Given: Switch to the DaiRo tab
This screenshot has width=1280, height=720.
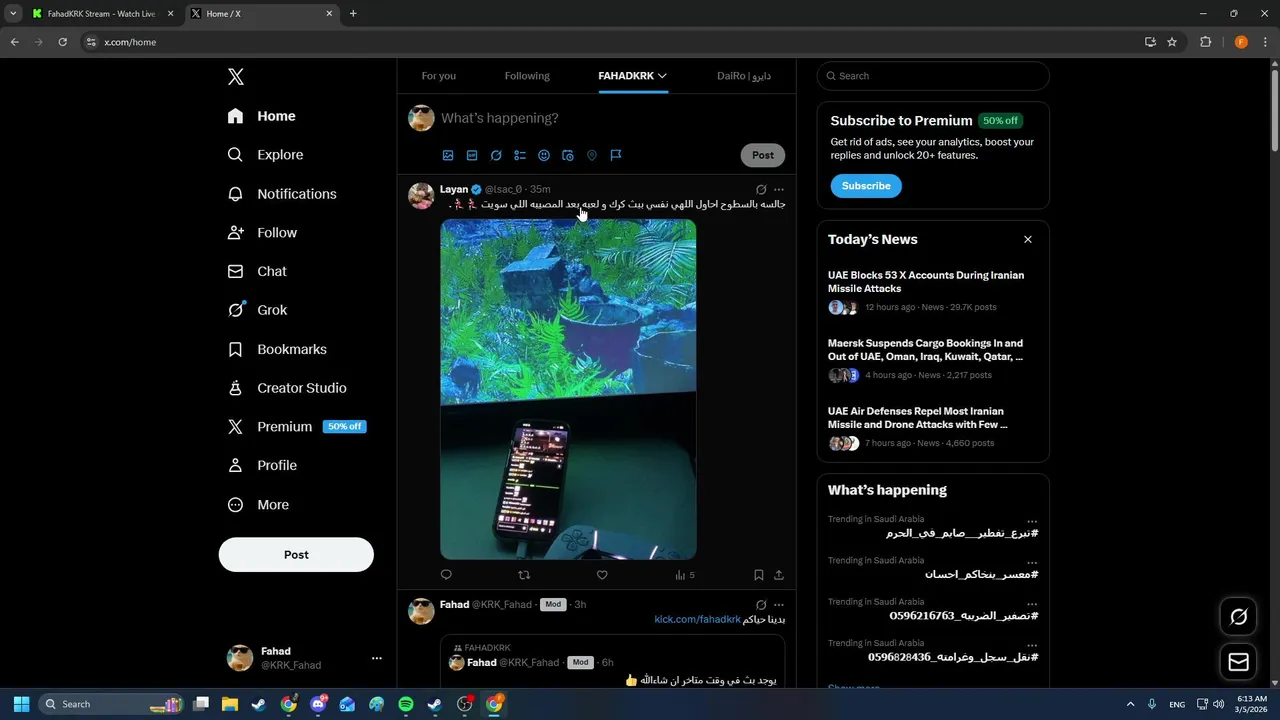Looking at the screenshot, I should pos(744,76).
